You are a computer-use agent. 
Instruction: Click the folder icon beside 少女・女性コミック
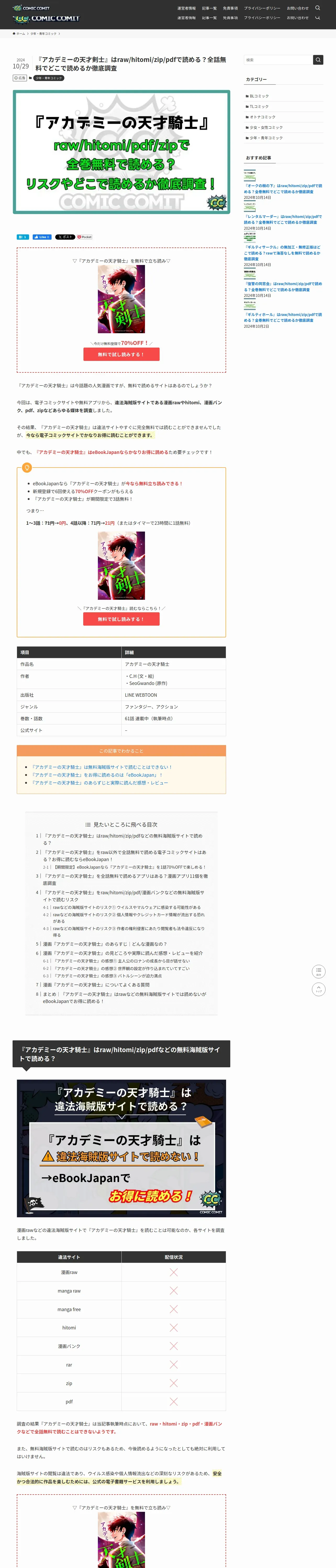point(247,127)
